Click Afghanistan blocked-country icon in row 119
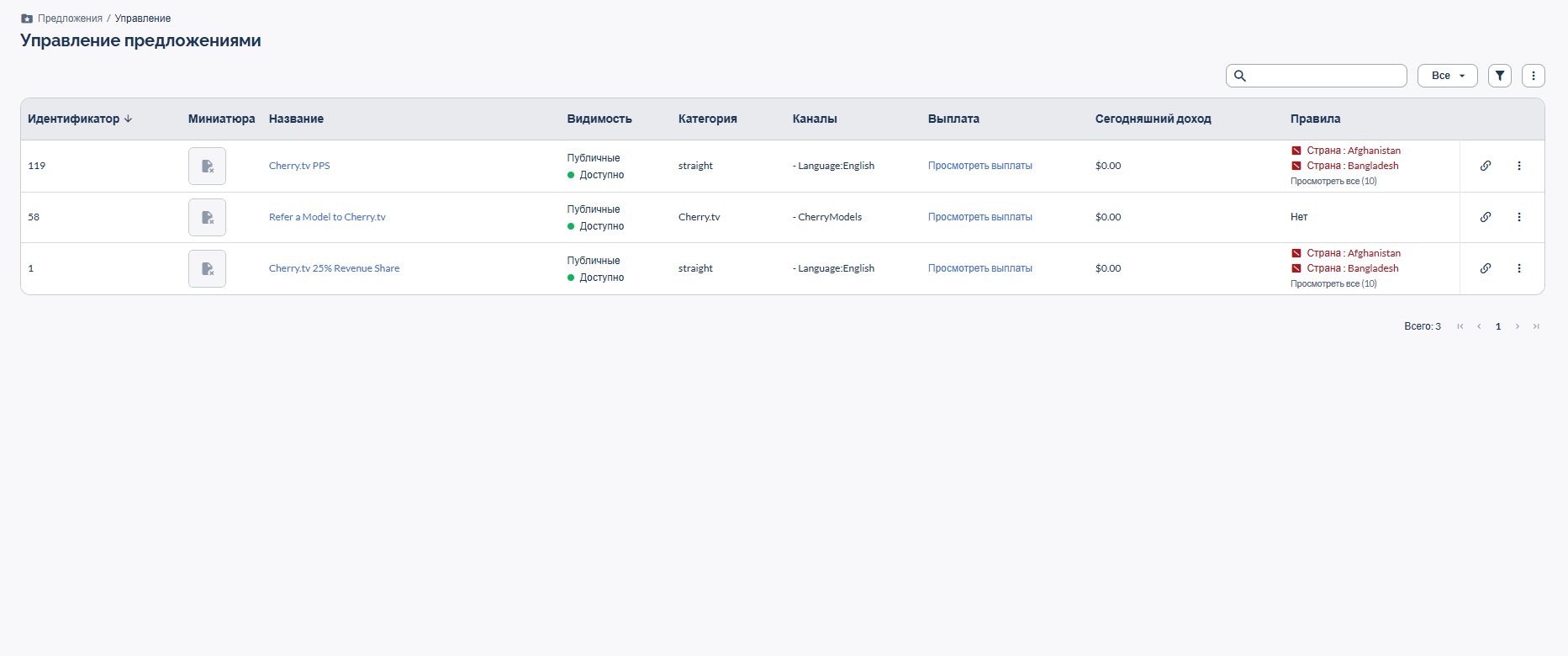 [1296, 151]
